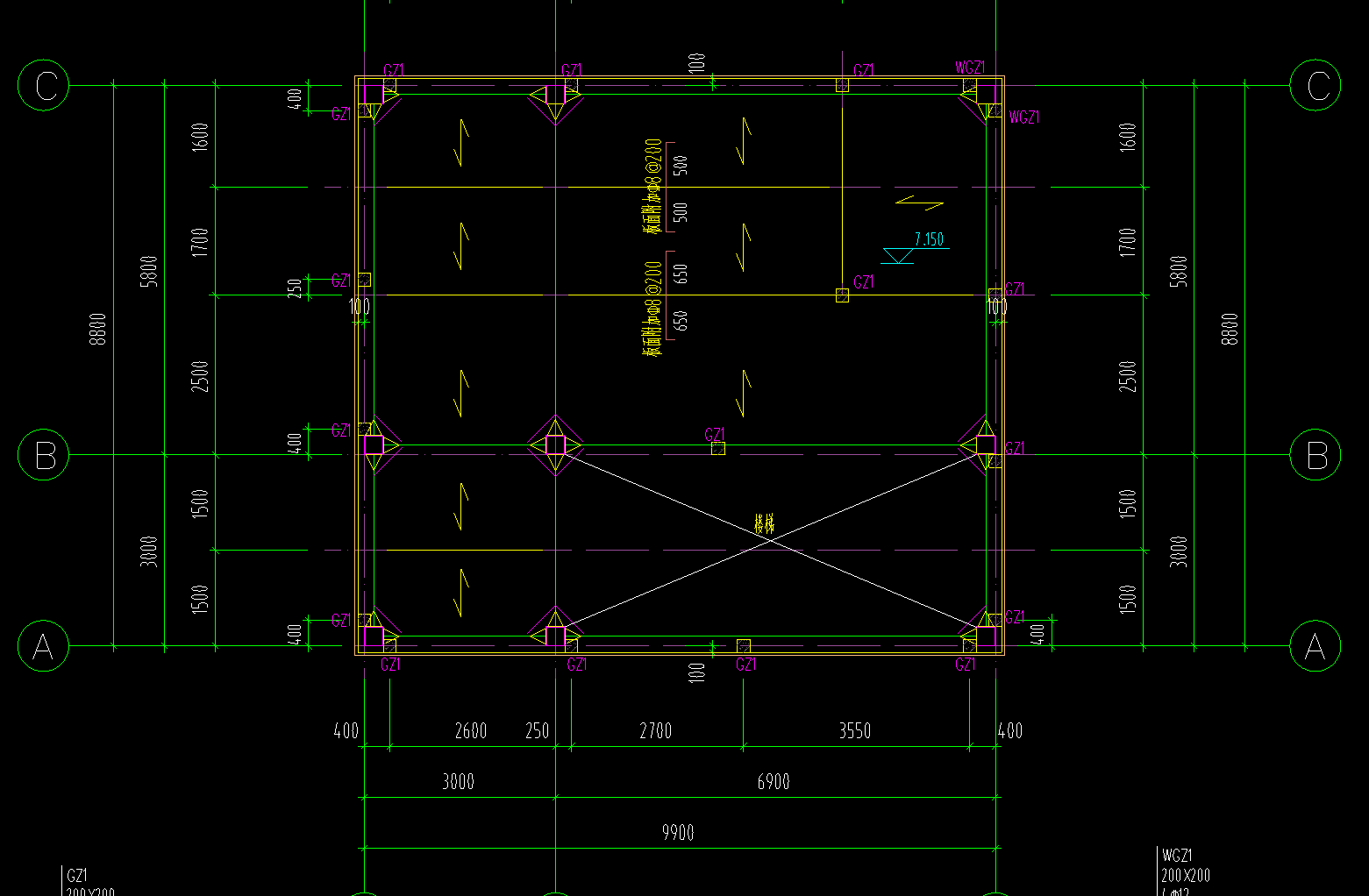
Task: Select the right 2500 dimension text
Action: pos(1128,376)
